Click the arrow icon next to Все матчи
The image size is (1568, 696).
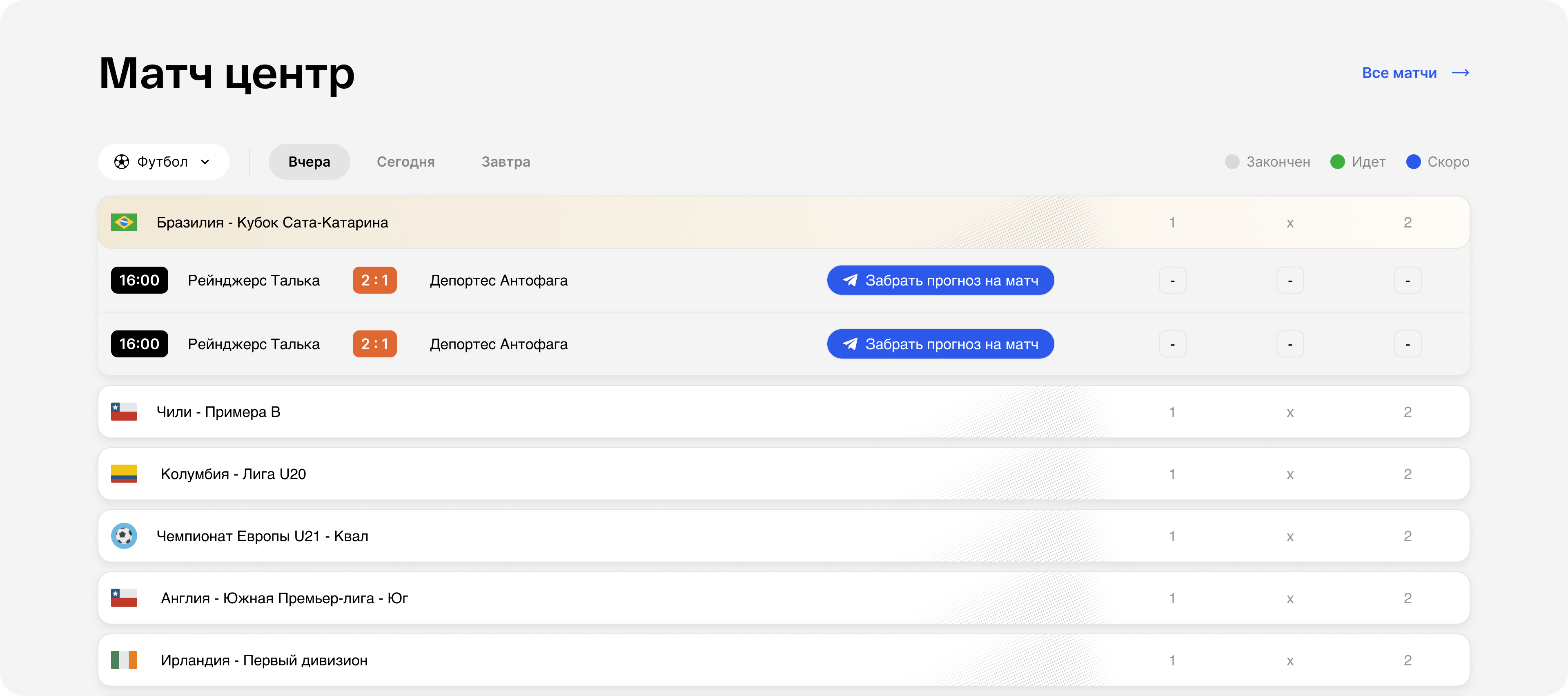(1460, 72)
